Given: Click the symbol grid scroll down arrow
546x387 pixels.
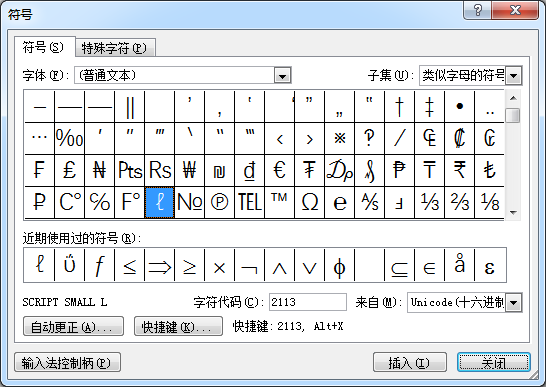Looking at the screenshot, I should pyautogui.click(x=513, y=212).
